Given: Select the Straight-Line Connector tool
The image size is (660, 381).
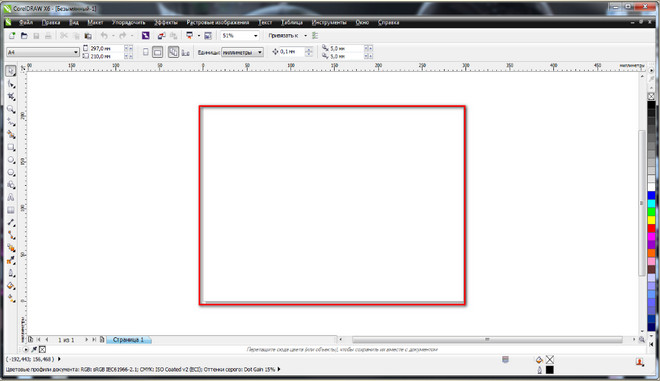Looking at the screenshot, I should pyautogui.click(x=11, y=235).
